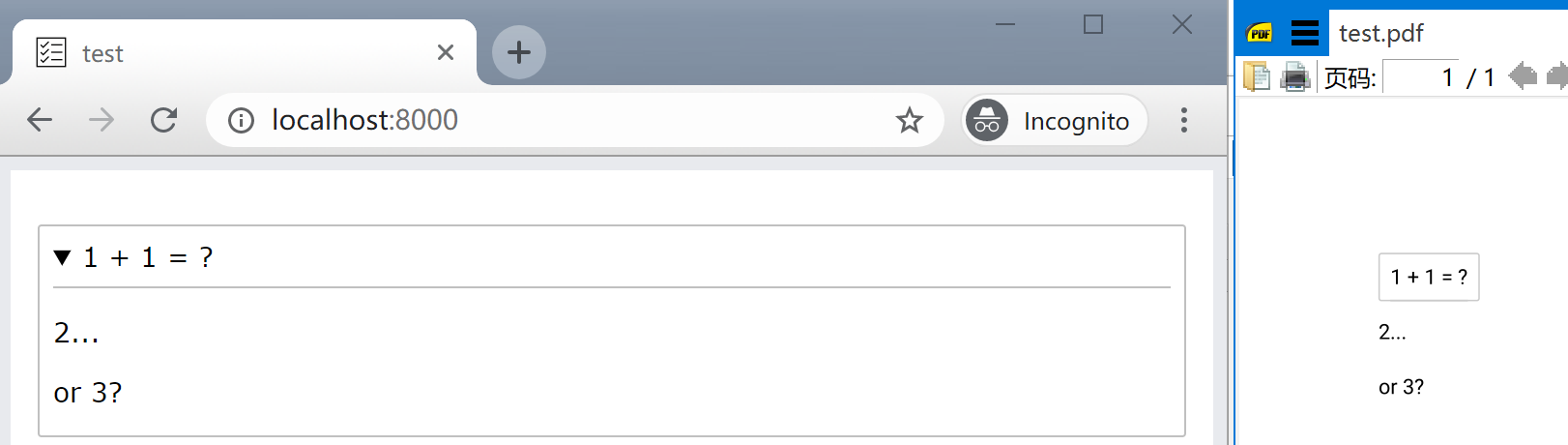Open a new browser tab
The height and width of the screenshot is (445, 1568).
(x=519, y=52)
